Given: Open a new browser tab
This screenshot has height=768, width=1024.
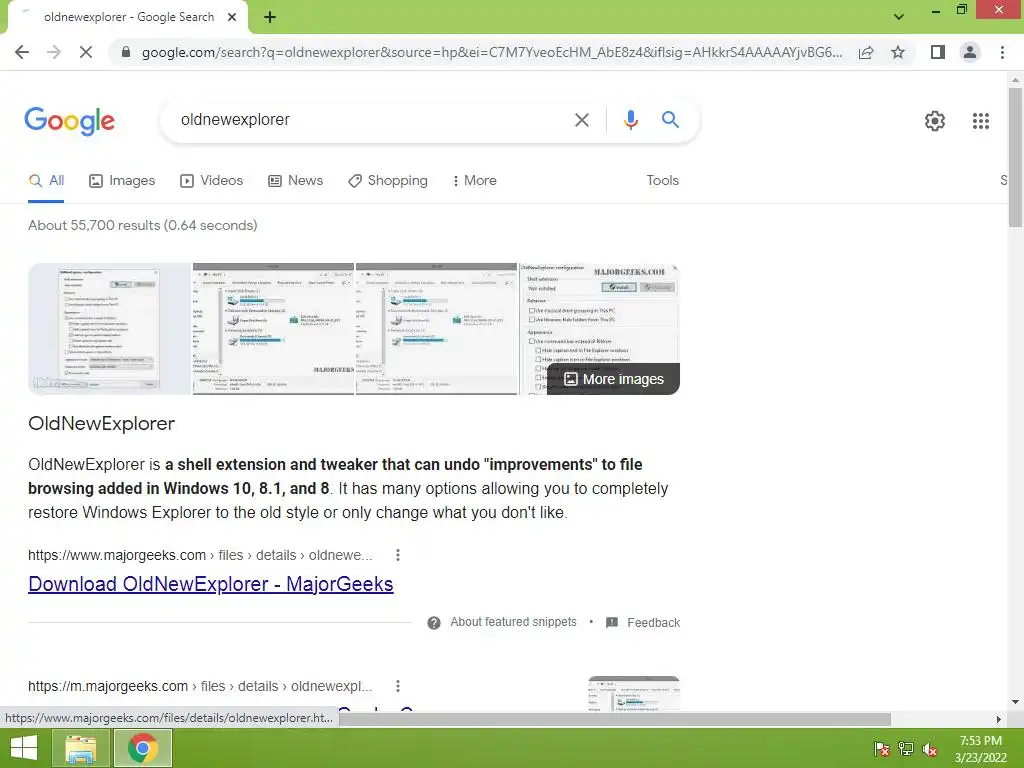Looking at the screenshot, I should tap(270, 18).
